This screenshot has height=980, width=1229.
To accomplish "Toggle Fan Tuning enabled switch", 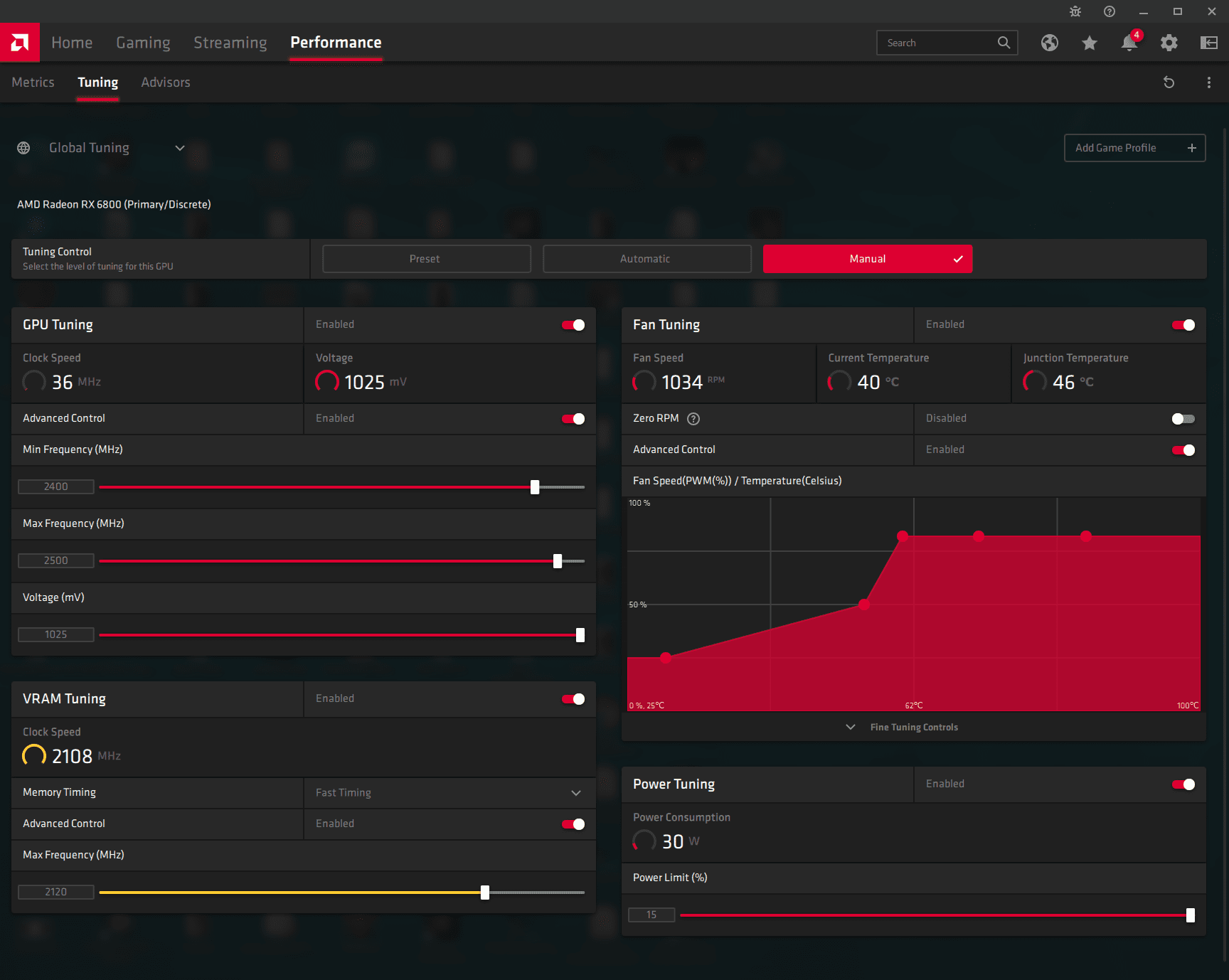I will tap(1183, 325).
